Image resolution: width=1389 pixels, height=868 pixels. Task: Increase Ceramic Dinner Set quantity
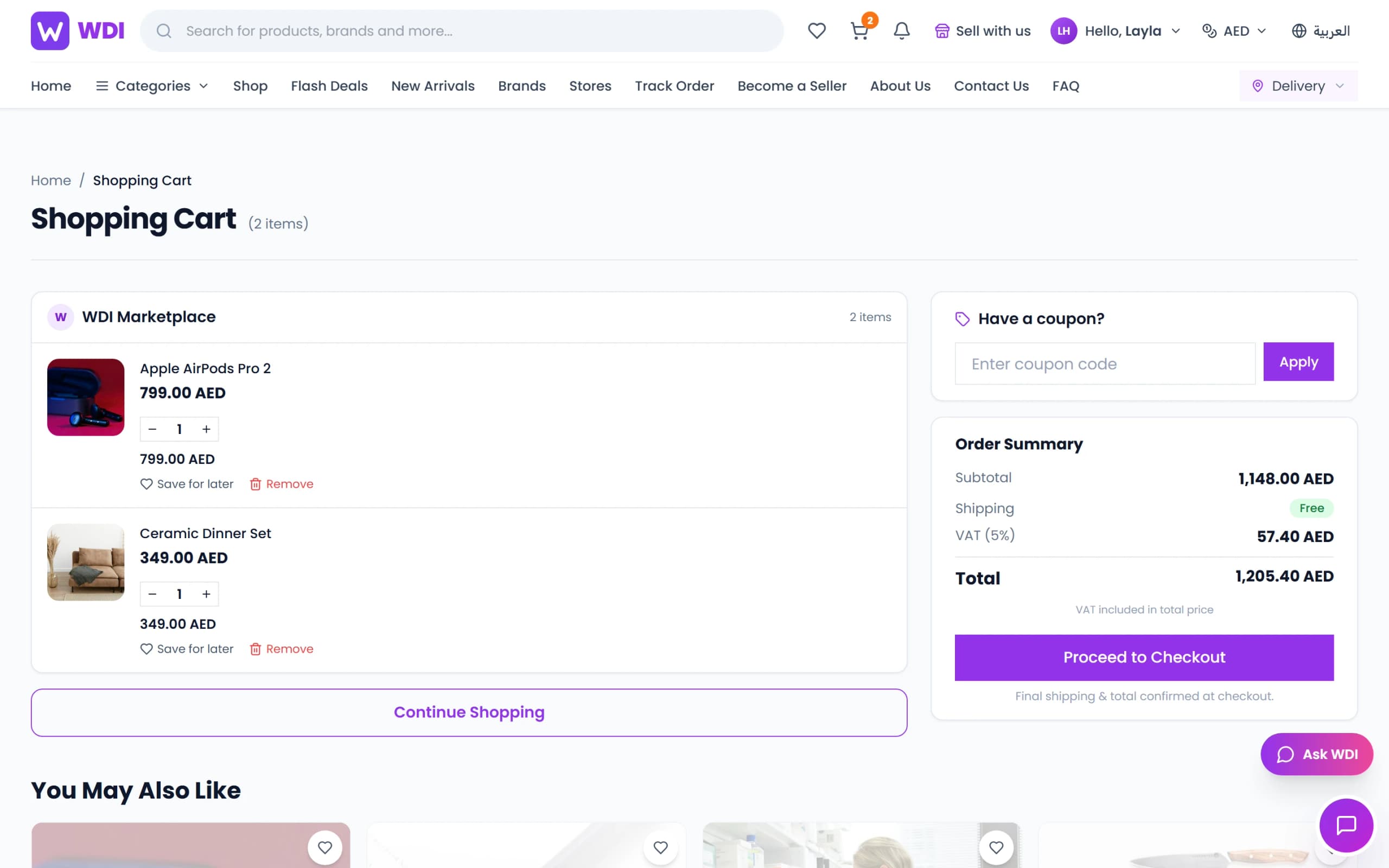click(x=206, y=594)
